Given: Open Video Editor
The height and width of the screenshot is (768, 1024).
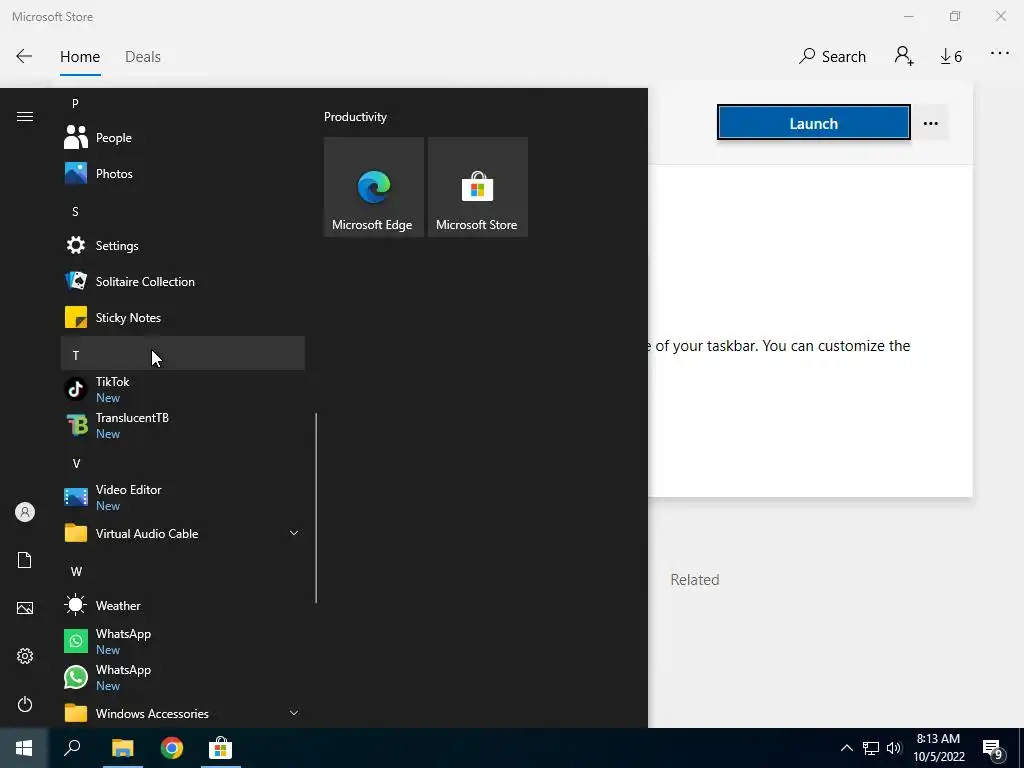Looking at the screenshot, I should 183,497.
